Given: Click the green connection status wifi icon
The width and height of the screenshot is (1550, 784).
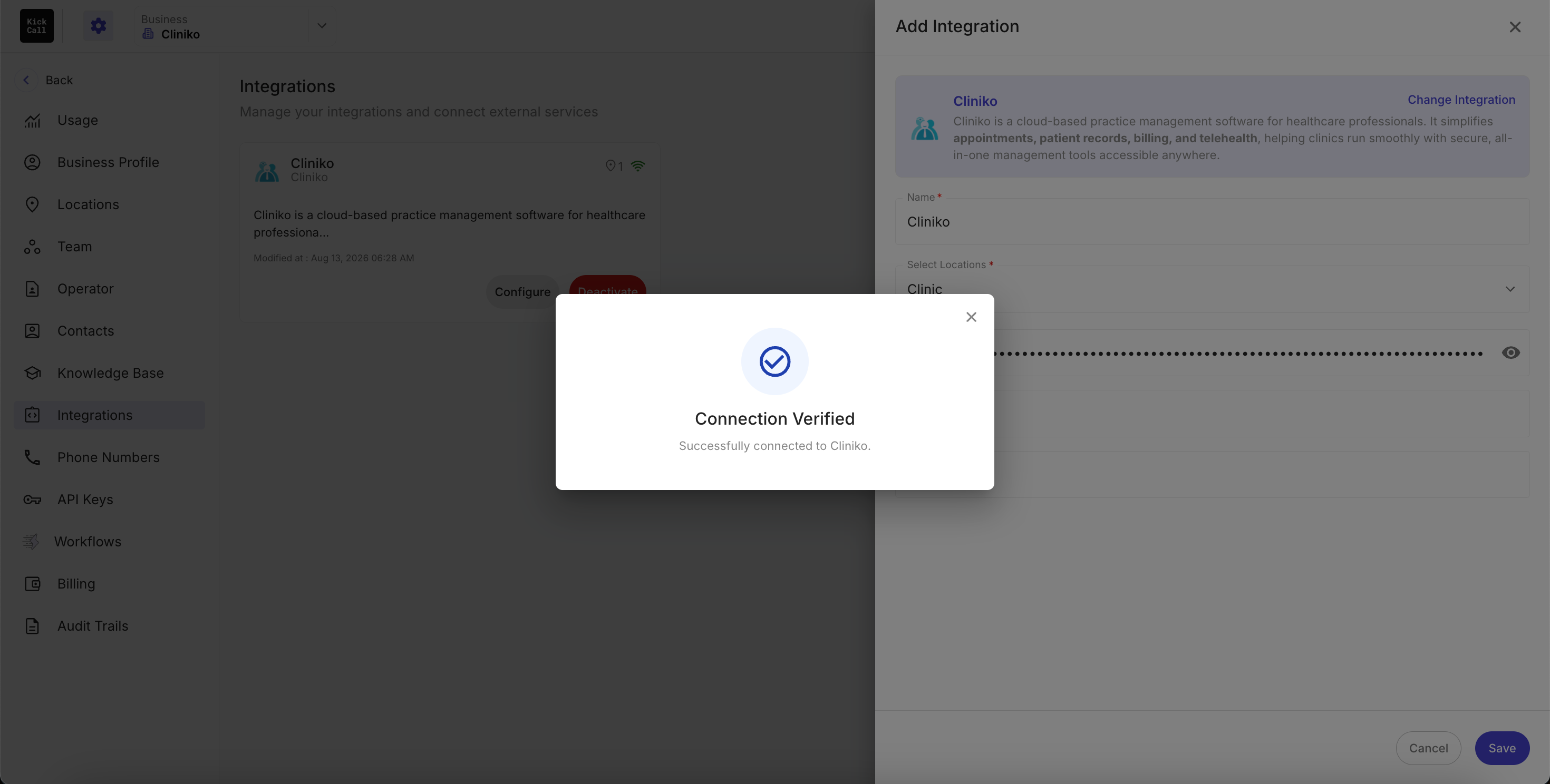Looking at the screenshot, I should point(638,166).
